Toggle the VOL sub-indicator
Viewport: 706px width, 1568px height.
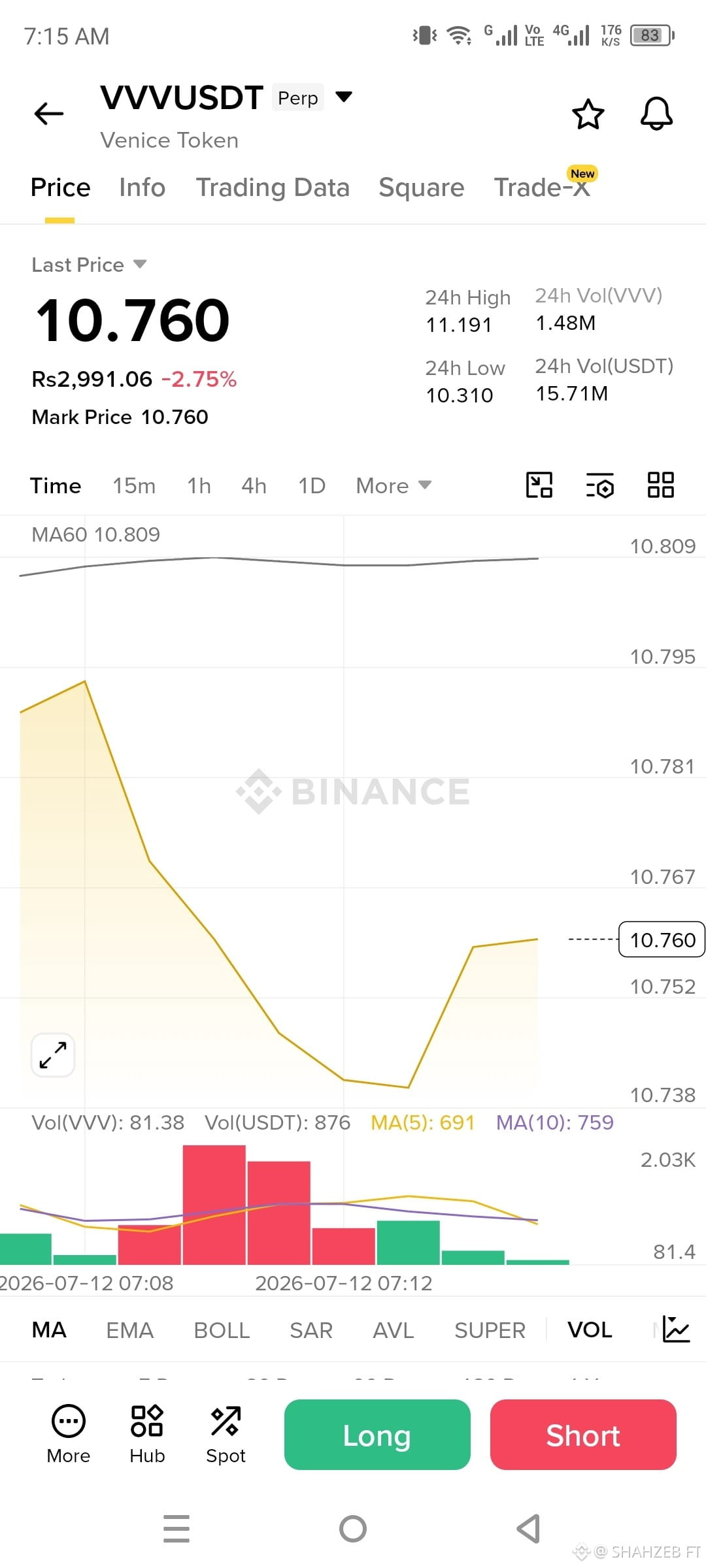(590, 1330)
